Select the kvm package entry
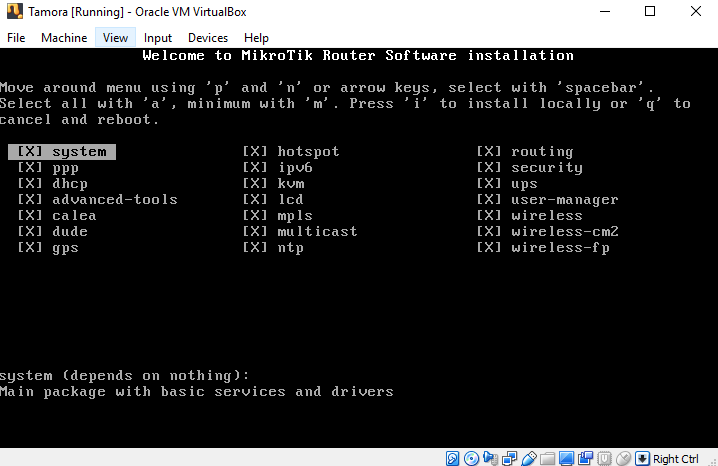The width and height of the screenshot is (718, 466). click(273, 184)
